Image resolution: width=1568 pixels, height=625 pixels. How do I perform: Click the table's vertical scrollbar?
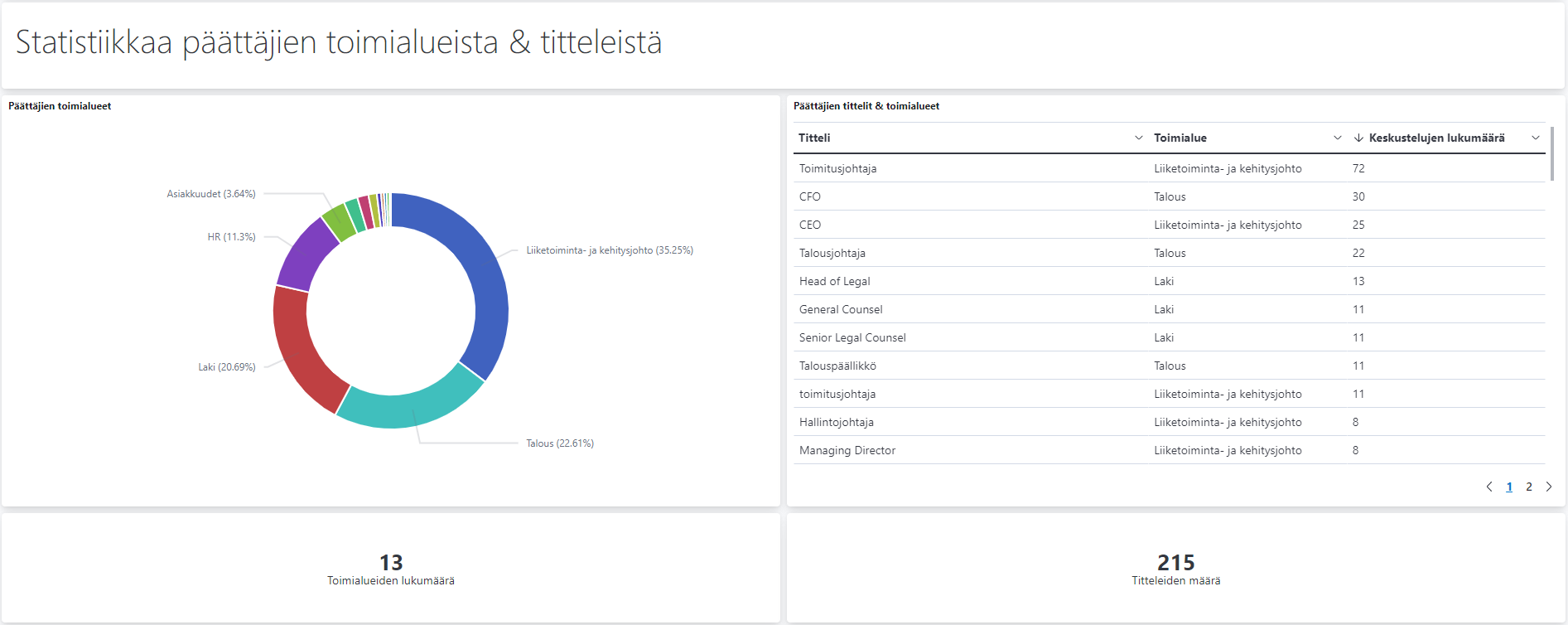pos(1551,153)
